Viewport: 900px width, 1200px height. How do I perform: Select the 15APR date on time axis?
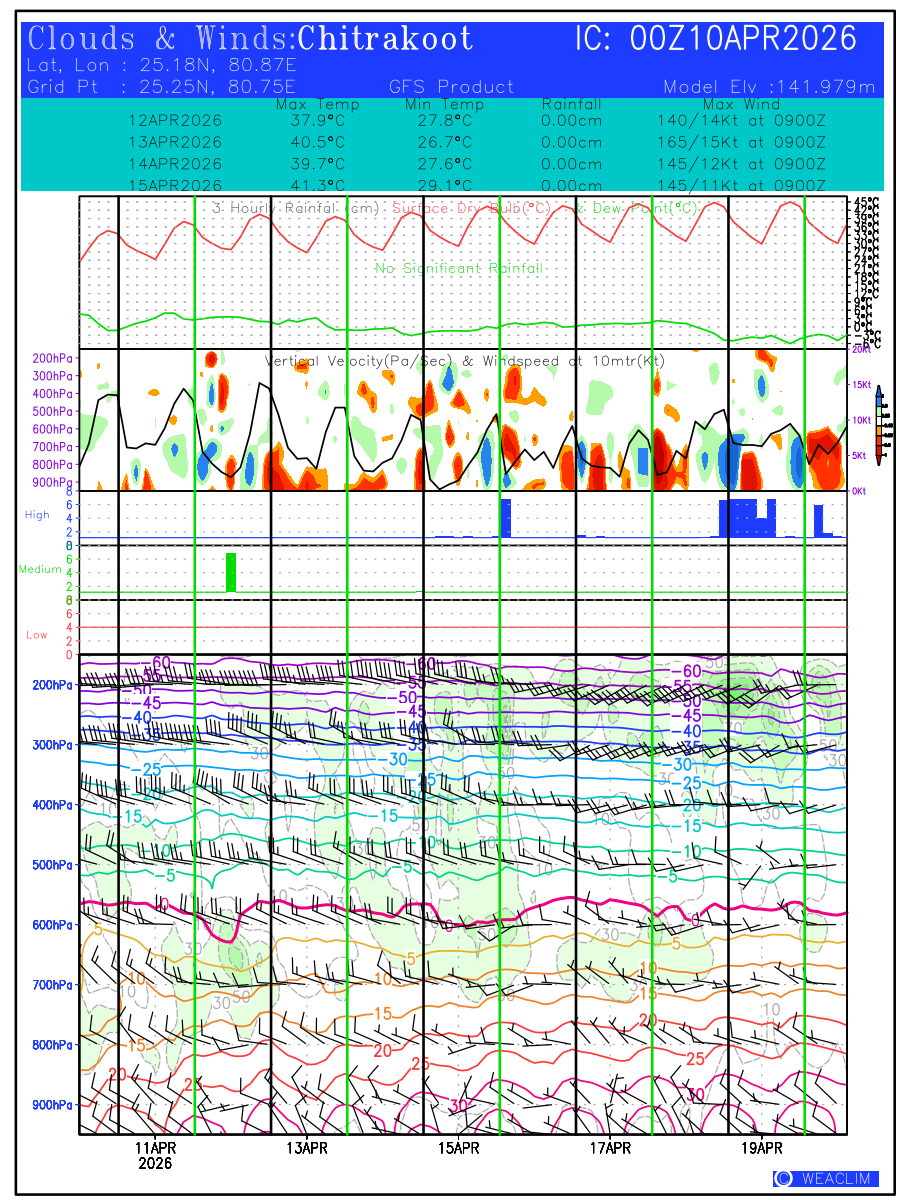coord(459,1147)
